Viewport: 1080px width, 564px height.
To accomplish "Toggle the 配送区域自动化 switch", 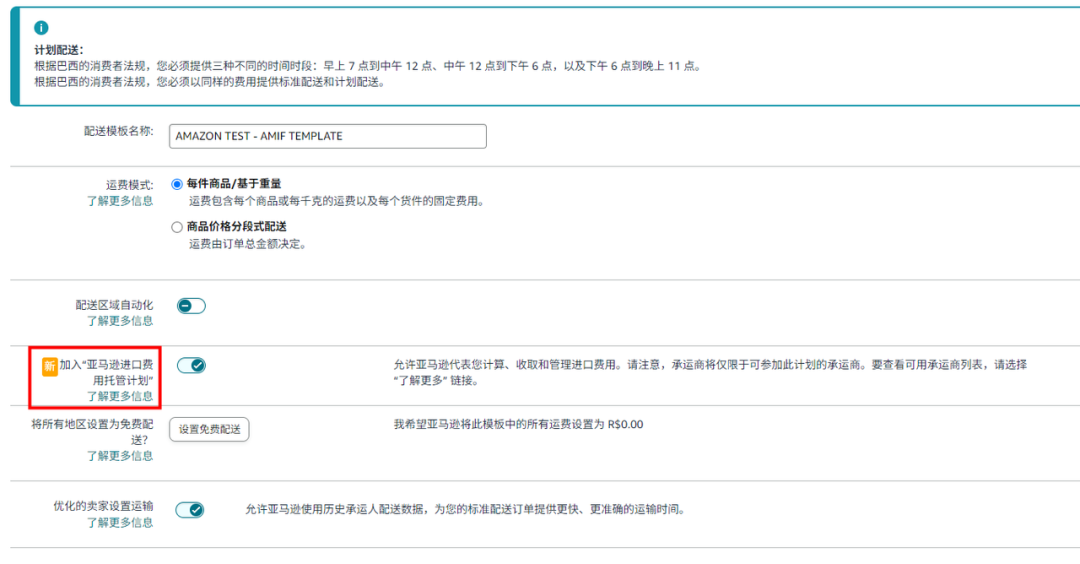I will [191, 306].
